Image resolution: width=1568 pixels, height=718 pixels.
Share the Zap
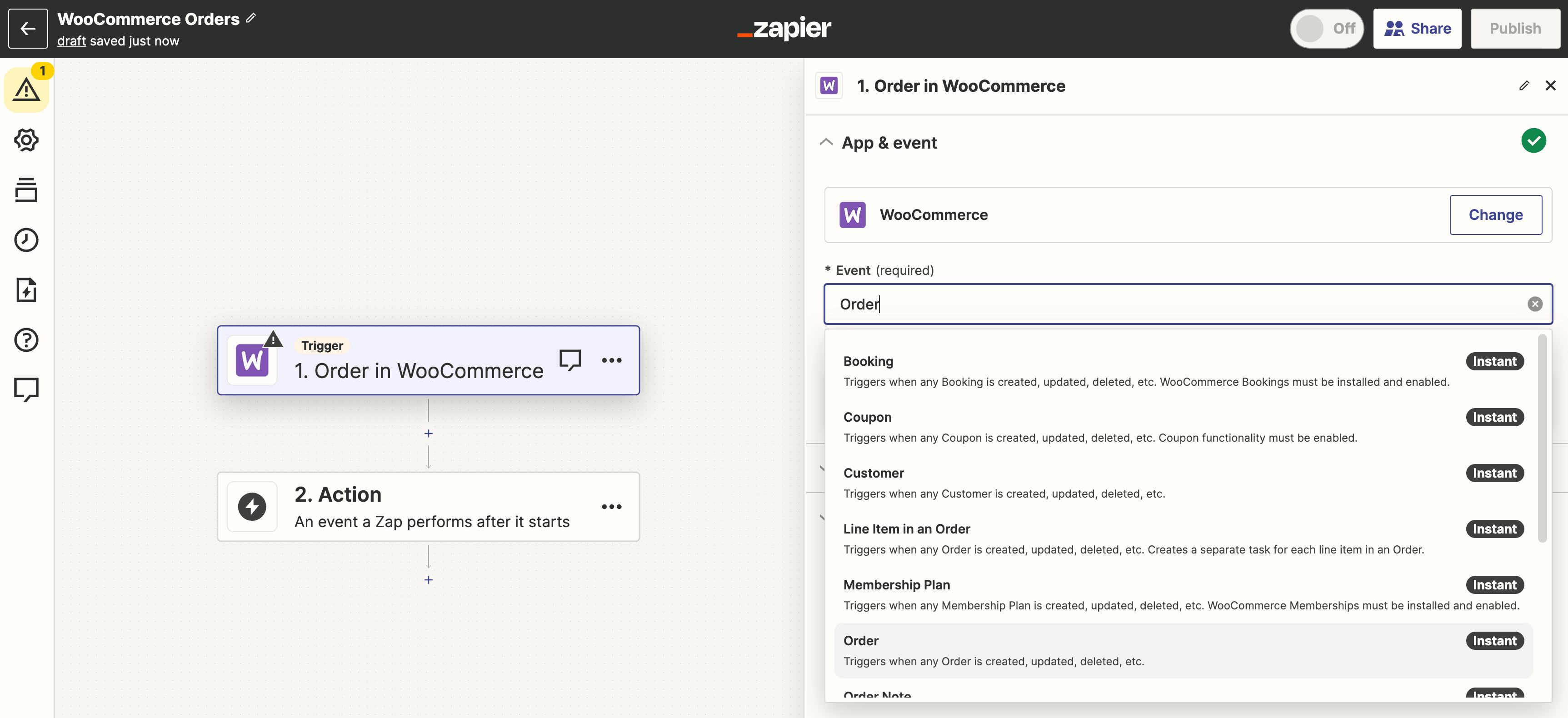click(1417, 28)
